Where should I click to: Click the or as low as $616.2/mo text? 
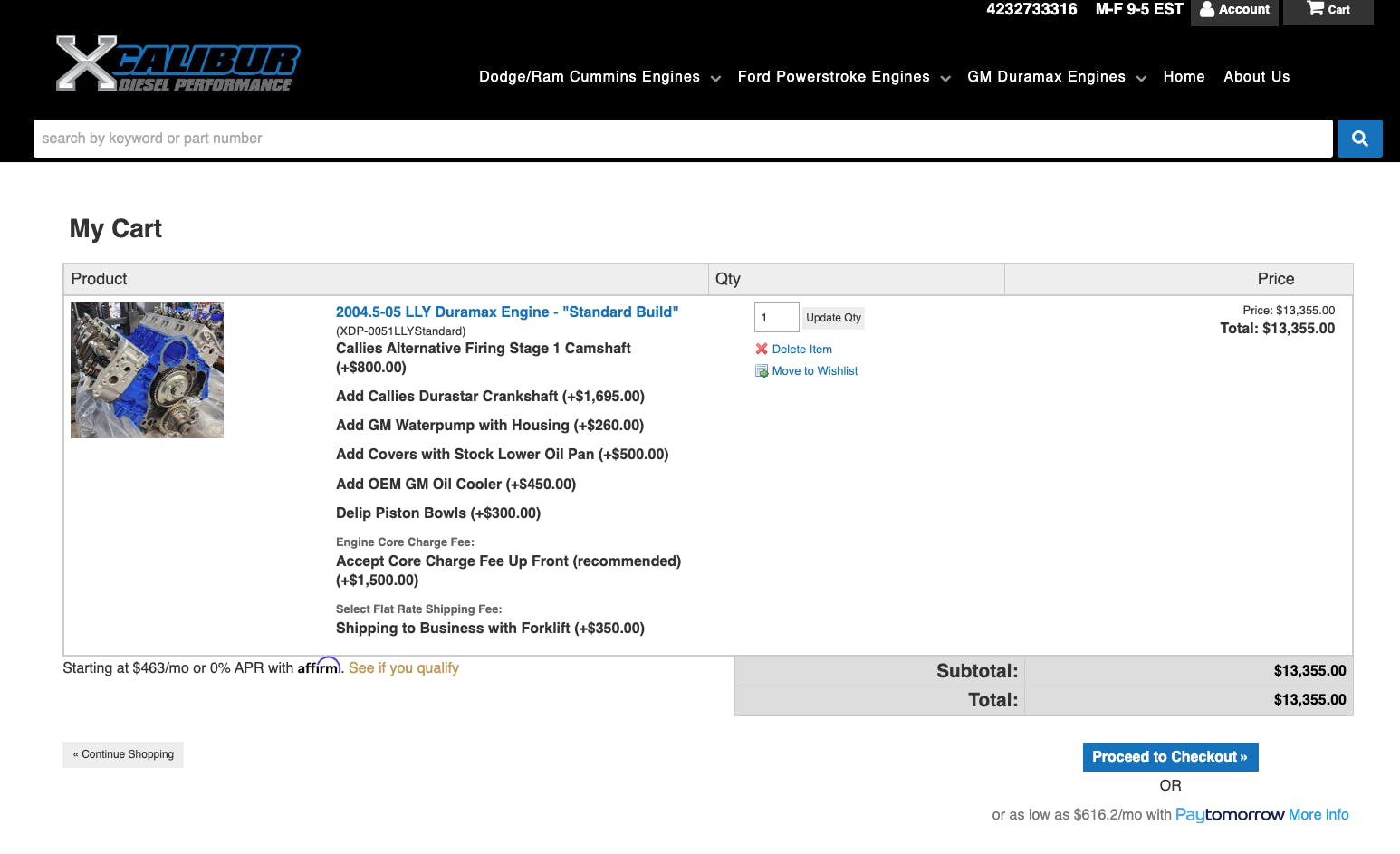(1081, 815)
